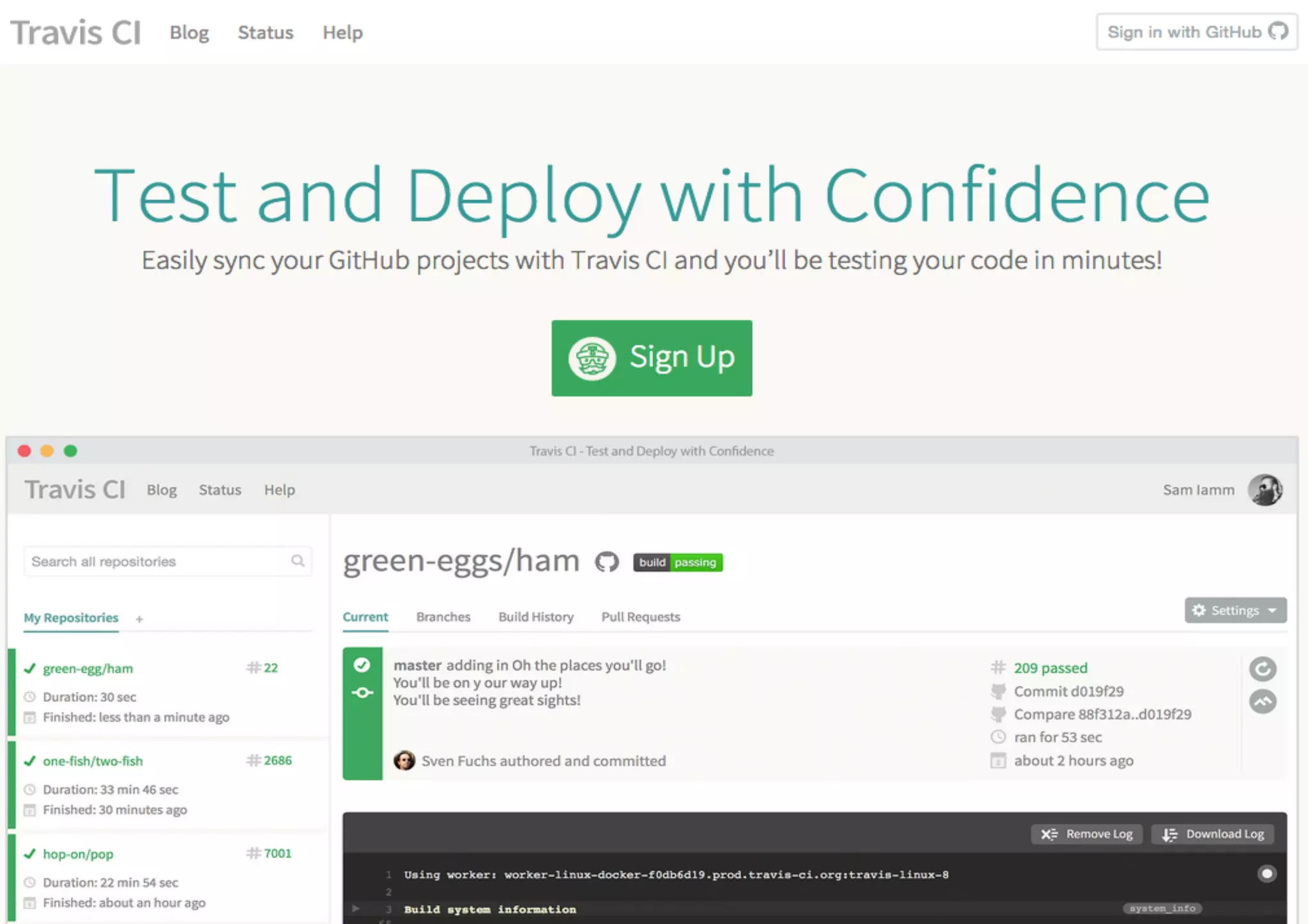
Task: Open the Pull Requests tab
Action: (641, 617)
